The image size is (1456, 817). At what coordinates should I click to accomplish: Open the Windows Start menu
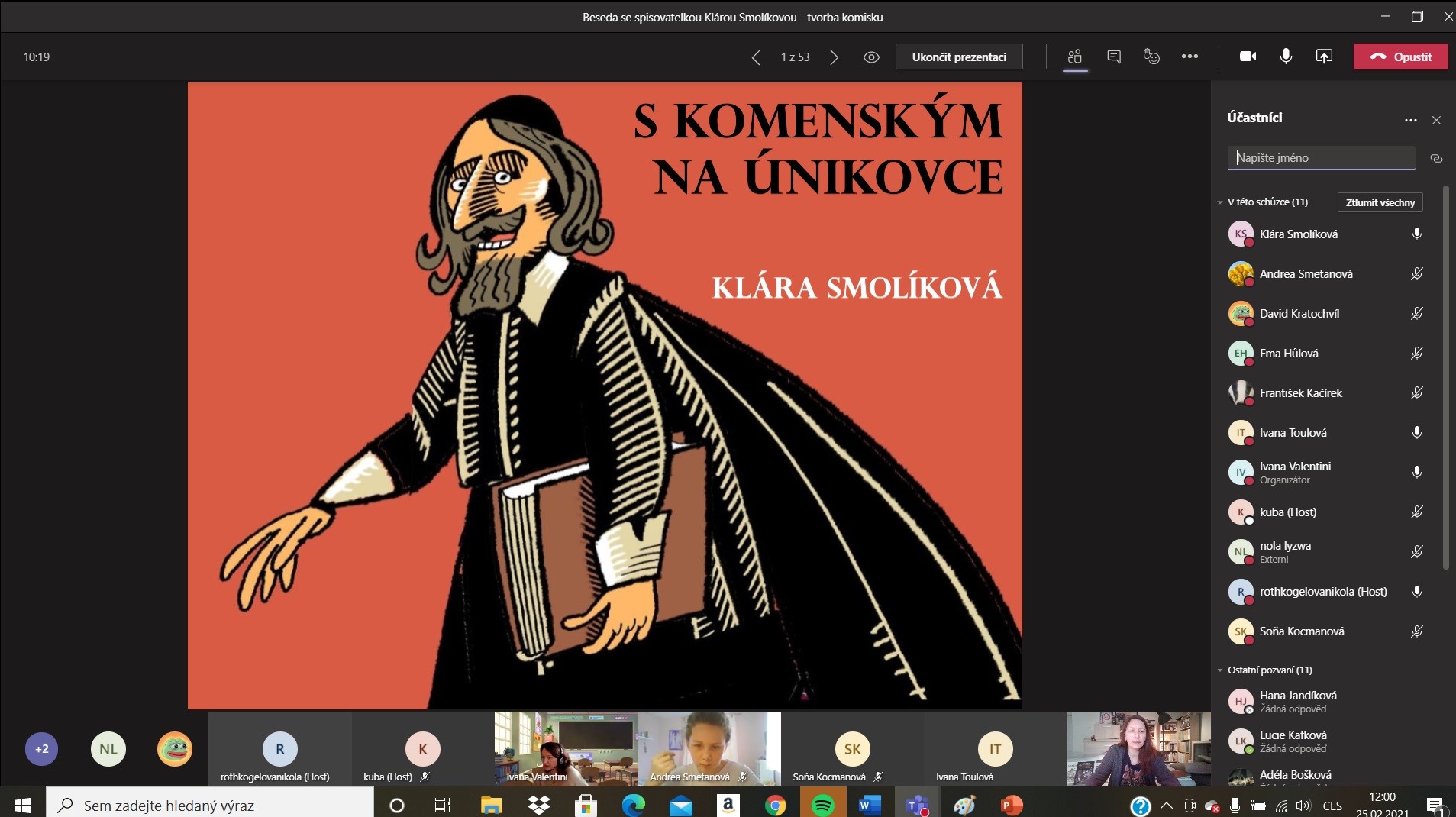pyautogui.click(x=22, y=806)
